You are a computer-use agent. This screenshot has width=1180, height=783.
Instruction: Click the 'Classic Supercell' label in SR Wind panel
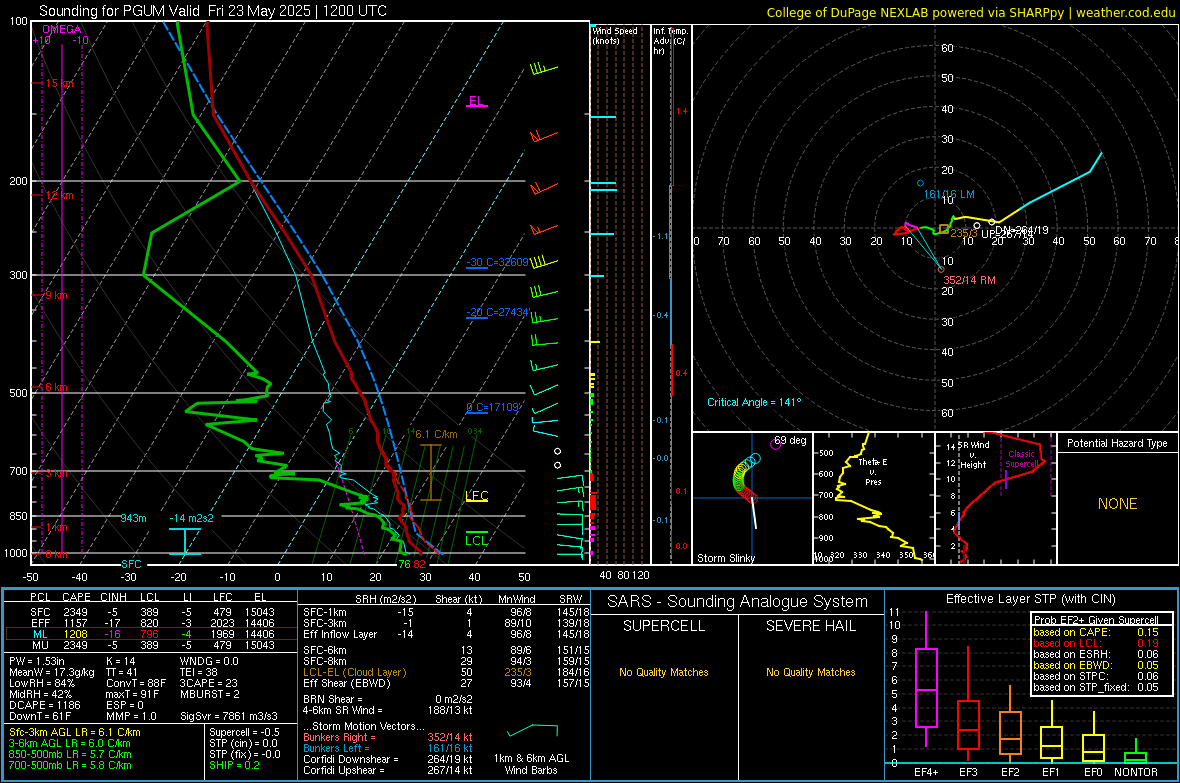[1021, 459]
